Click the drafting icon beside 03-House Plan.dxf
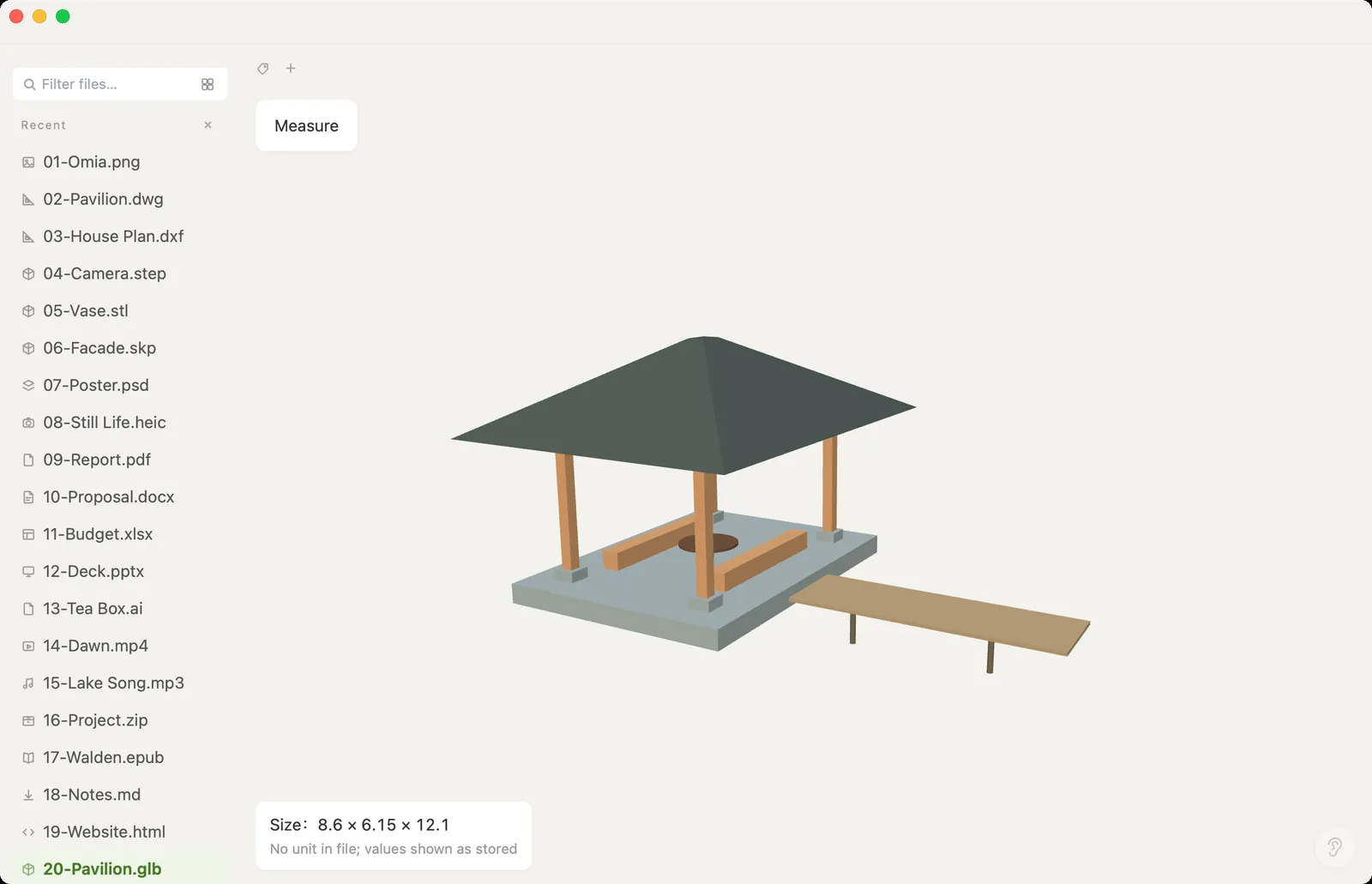The height and width of the screenshot is (884, 1372). (x=28, y=237)
